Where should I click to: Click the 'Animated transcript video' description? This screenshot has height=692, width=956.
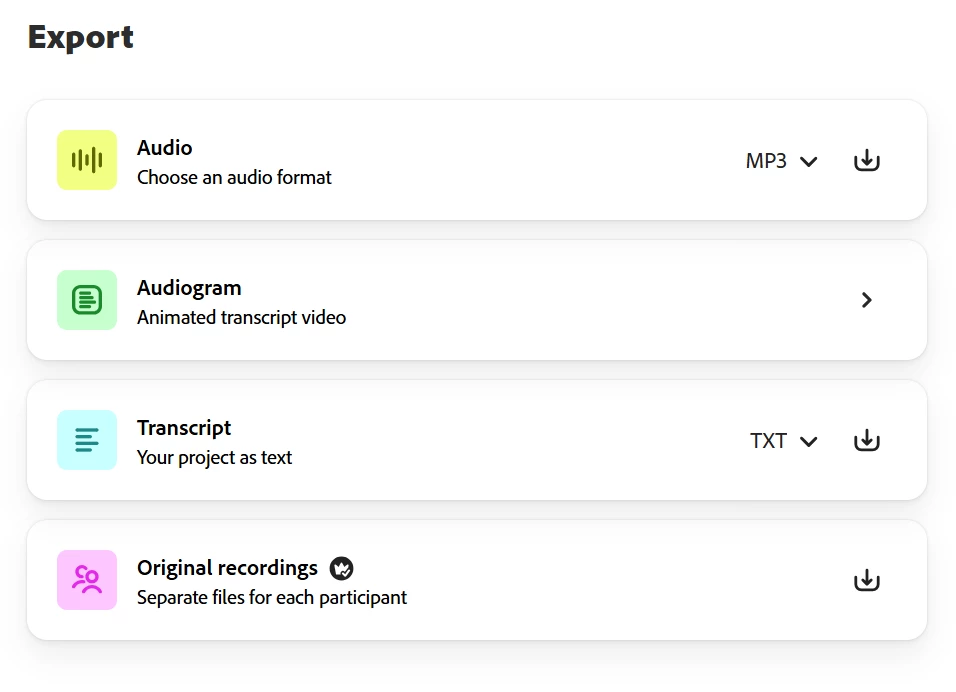coord(241,318)
